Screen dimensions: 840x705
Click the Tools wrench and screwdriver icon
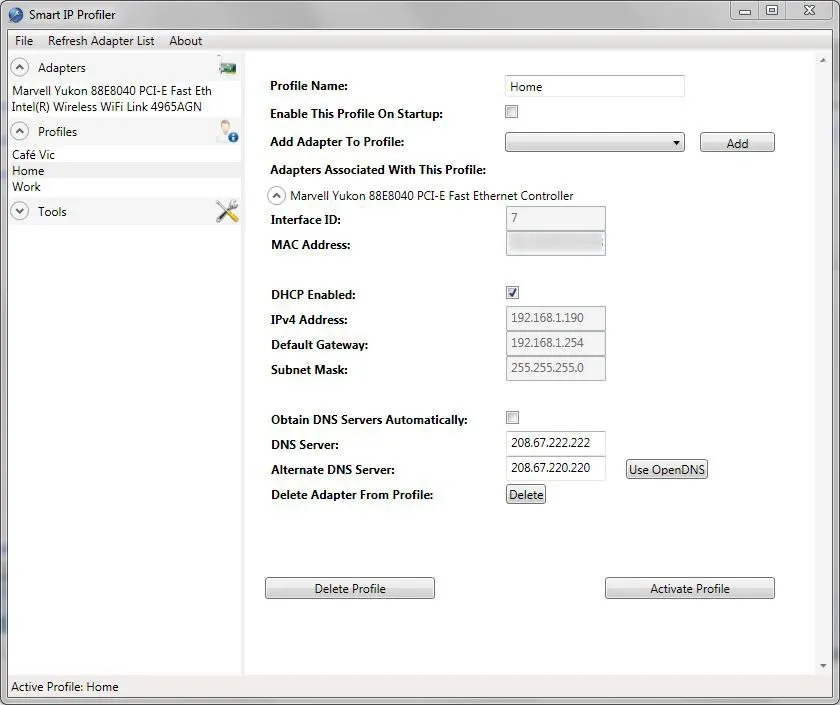coord(226,210)
